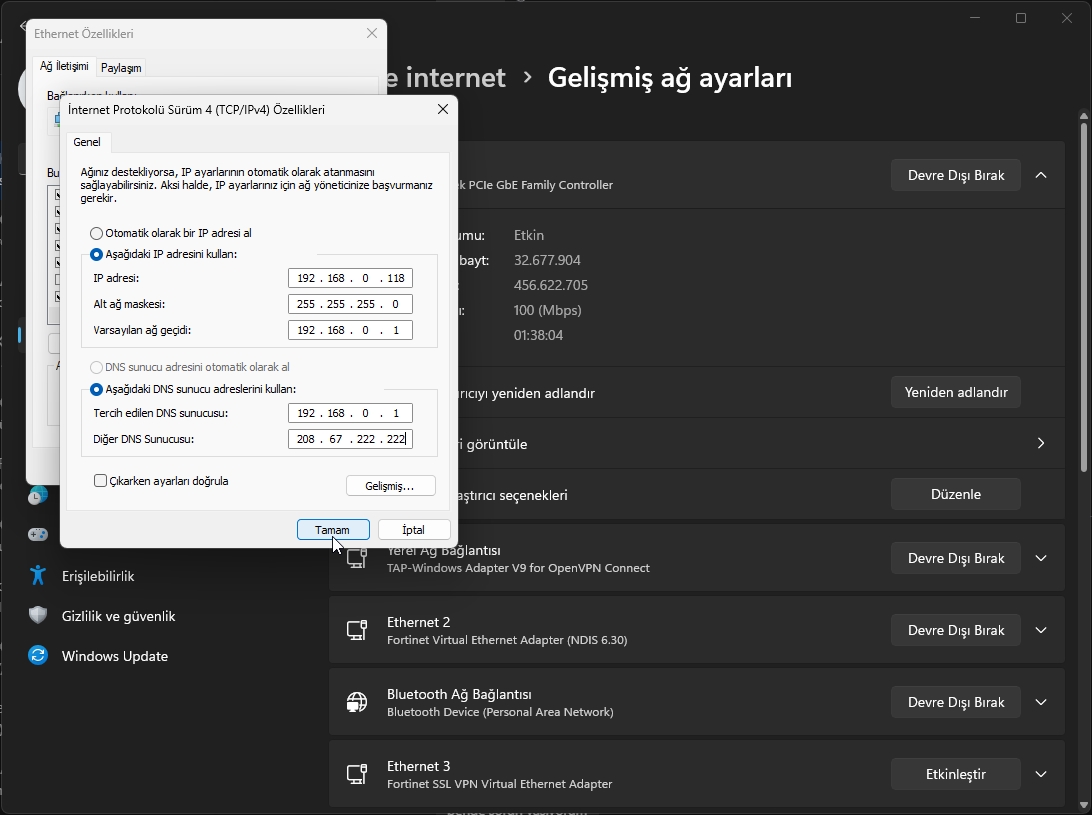Select Aşağıdaki IP adresini kullan option

pos(97,255)
